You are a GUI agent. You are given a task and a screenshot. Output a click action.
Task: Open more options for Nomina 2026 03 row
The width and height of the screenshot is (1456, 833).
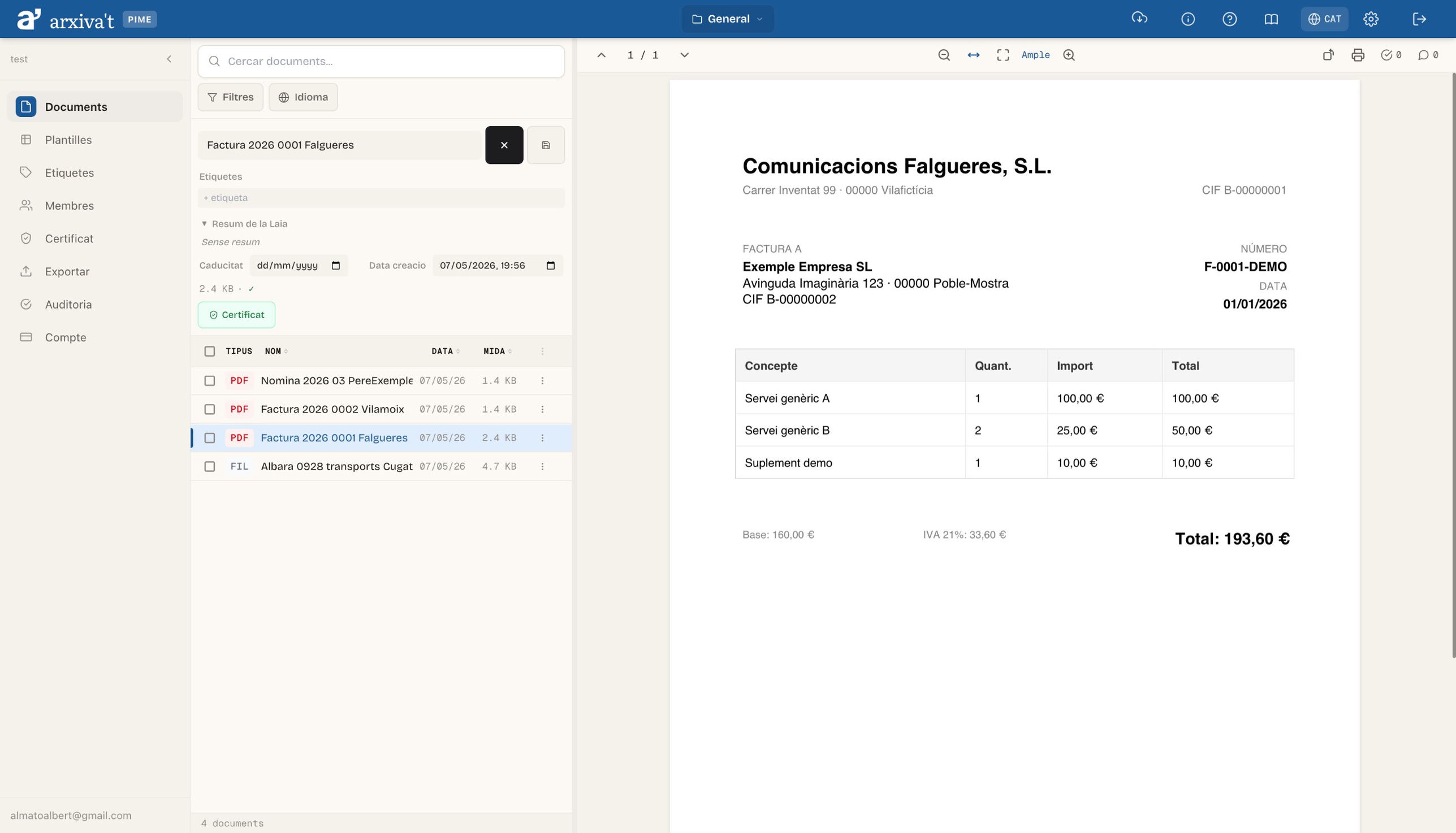543,381
